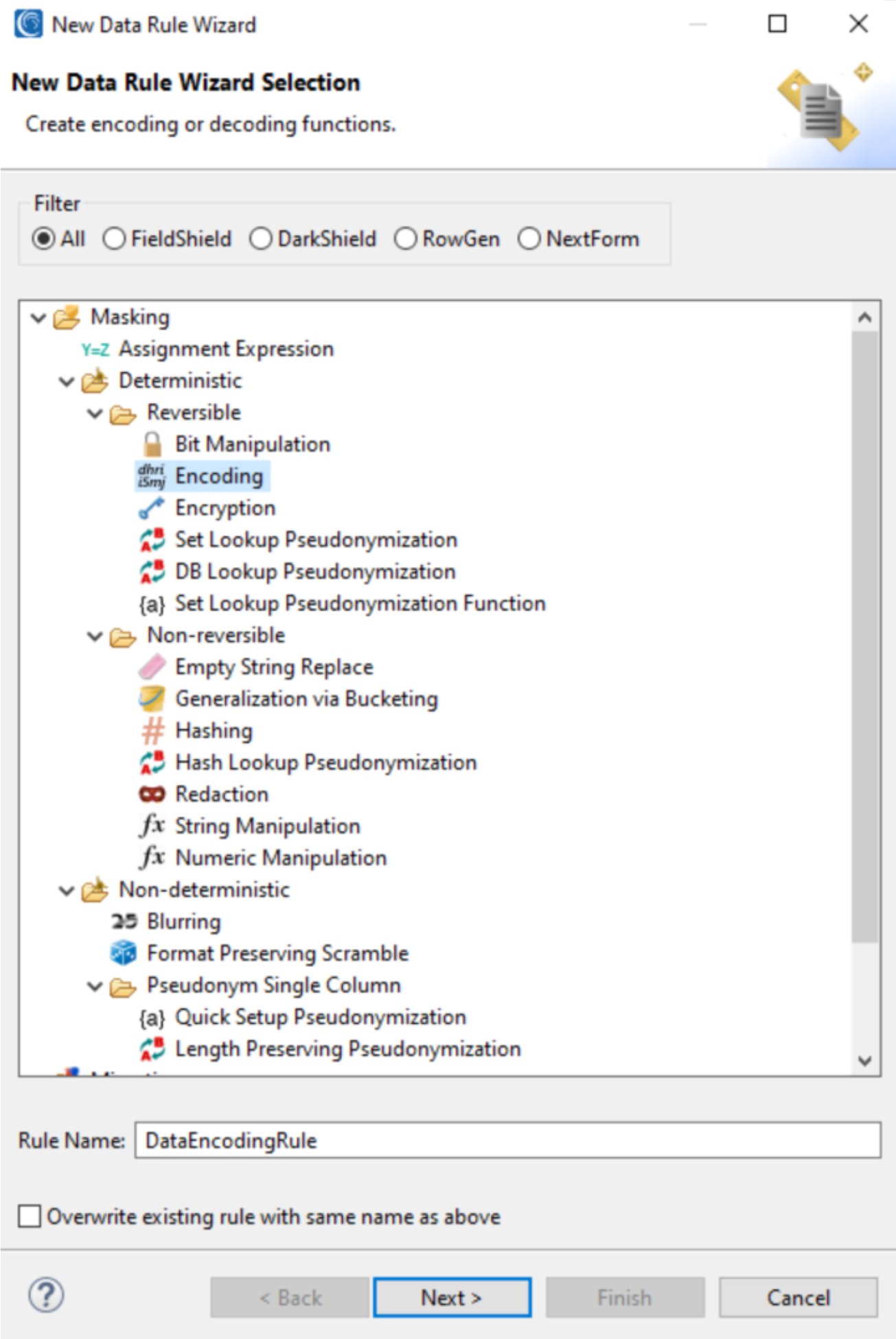
Task: Click the tree list vertical scrollbar
Action: 865,636
